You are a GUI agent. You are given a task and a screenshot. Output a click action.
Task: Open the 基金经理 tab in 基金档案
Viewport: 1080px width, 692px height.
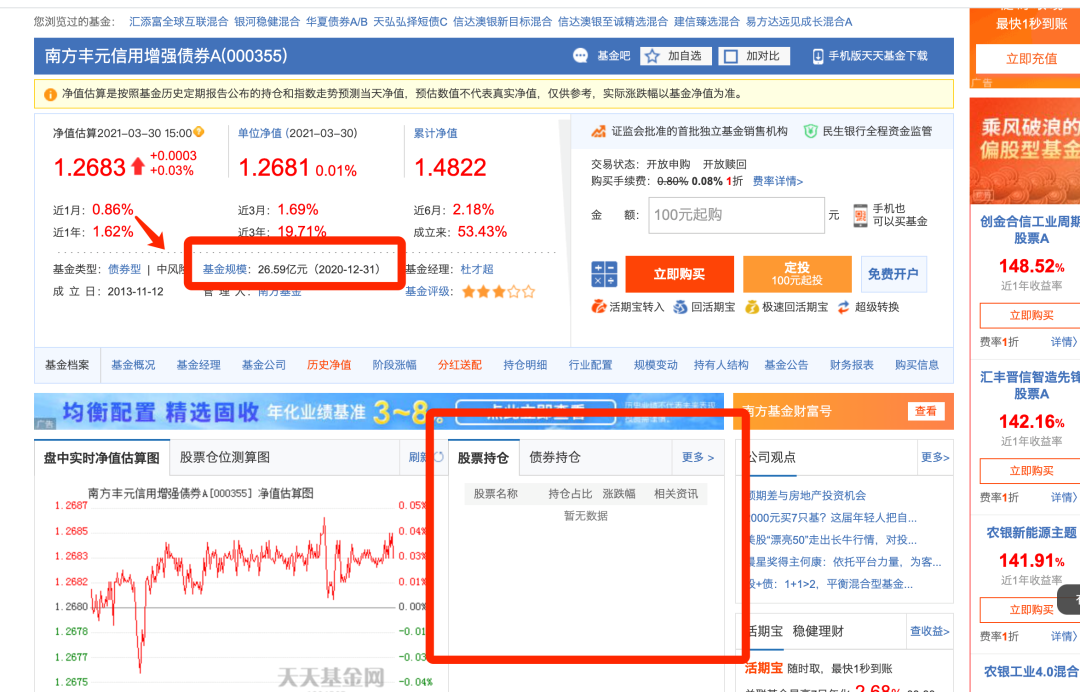click(x=198, y=365)
